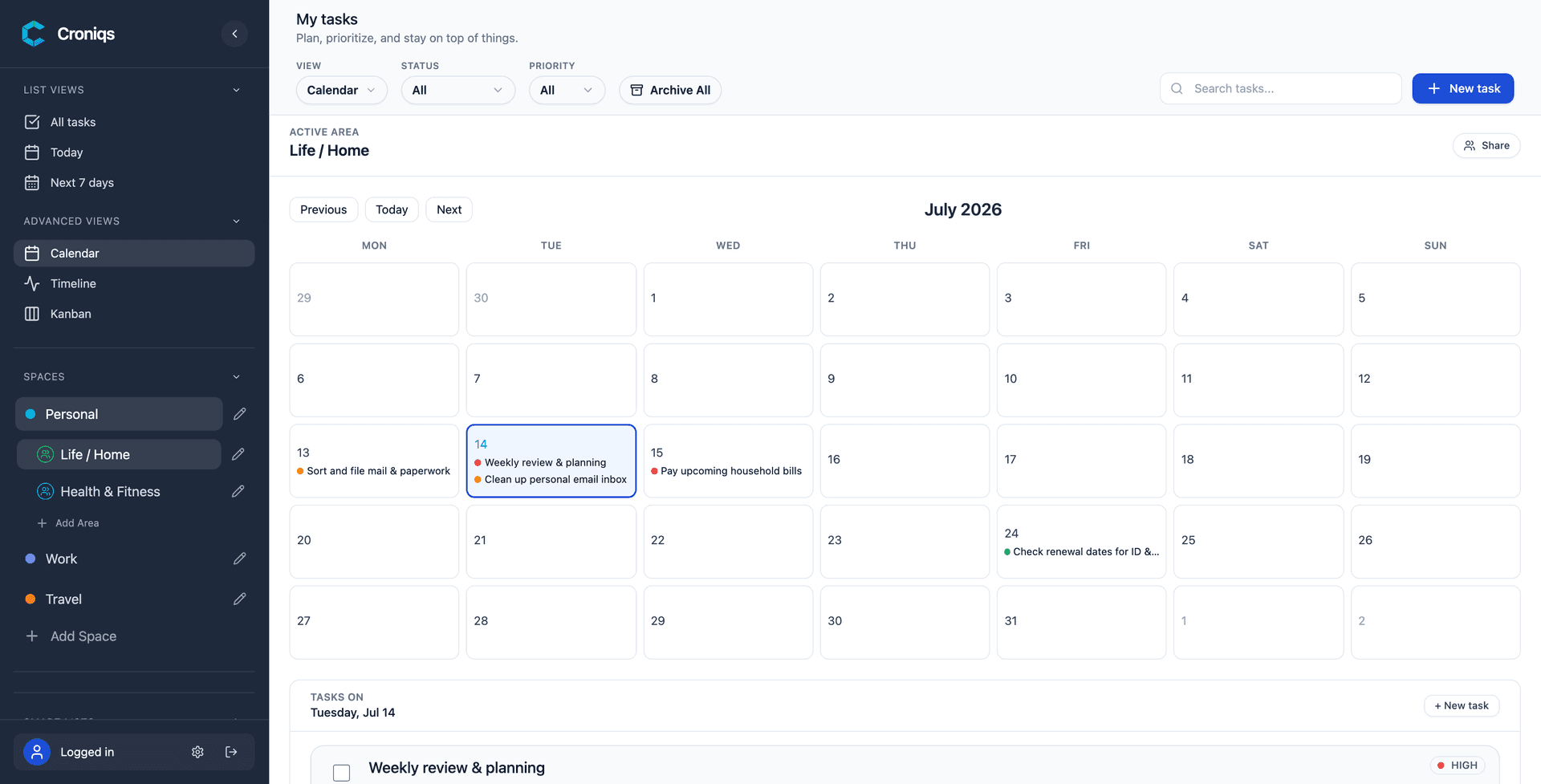Click the Work space purple color dot
Screen dimensions: 1541x784
coord(30,559)
